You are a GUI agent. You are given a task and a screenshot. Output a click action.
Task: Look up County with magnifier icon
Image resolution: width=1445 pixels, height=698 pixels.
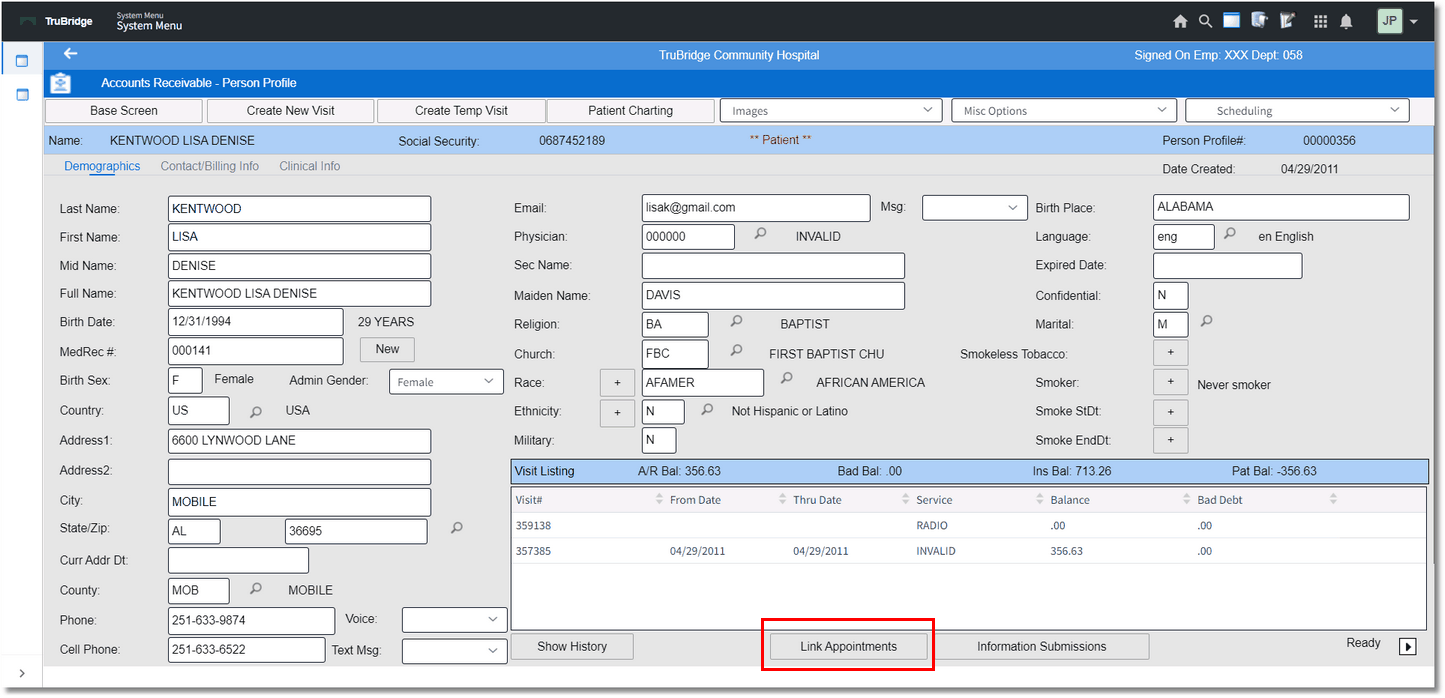point(256,589)
